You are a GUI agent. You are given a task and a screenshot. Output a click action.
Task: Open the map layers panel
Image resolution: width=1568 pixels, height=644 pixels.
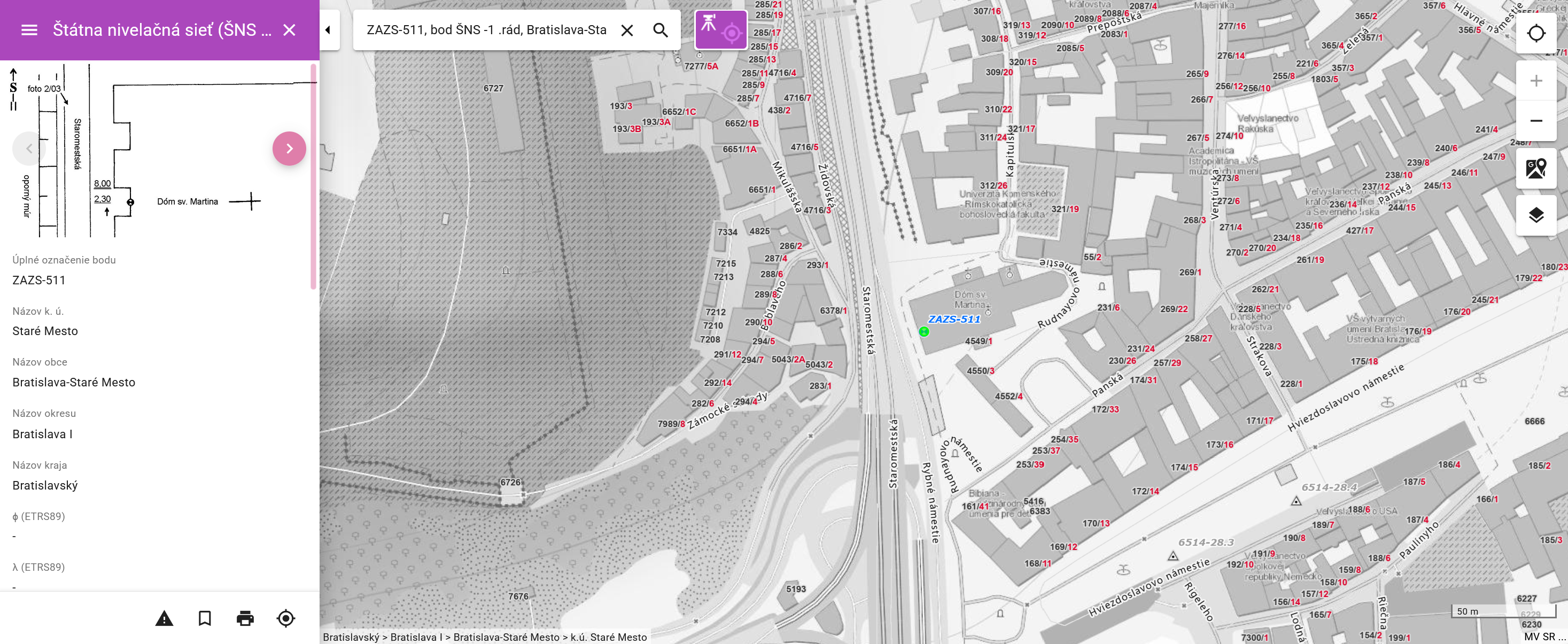pyautogui.click(x=1536, y=215)
